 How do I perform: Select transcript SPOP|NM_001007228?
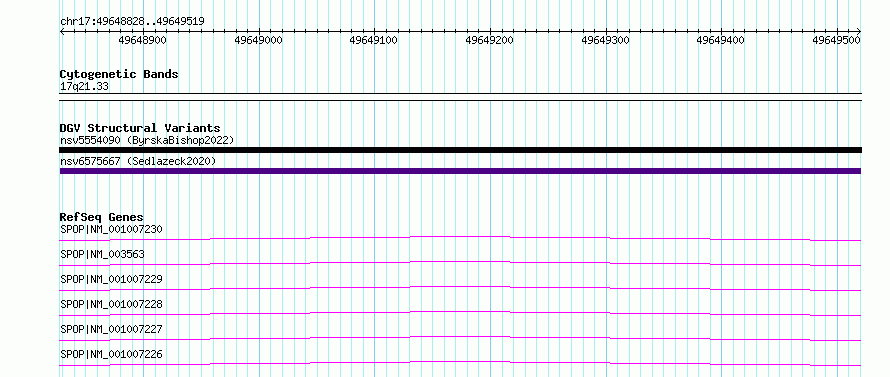(111, 304)
